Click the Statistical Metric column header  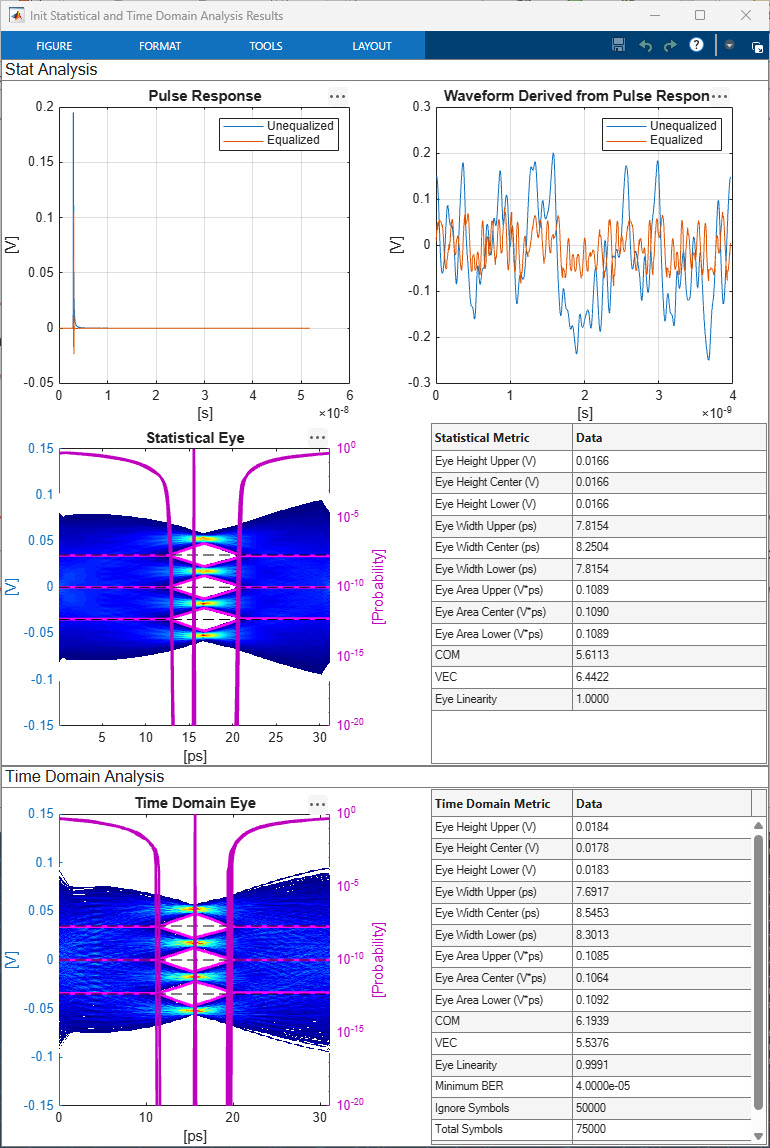(501, 438)
